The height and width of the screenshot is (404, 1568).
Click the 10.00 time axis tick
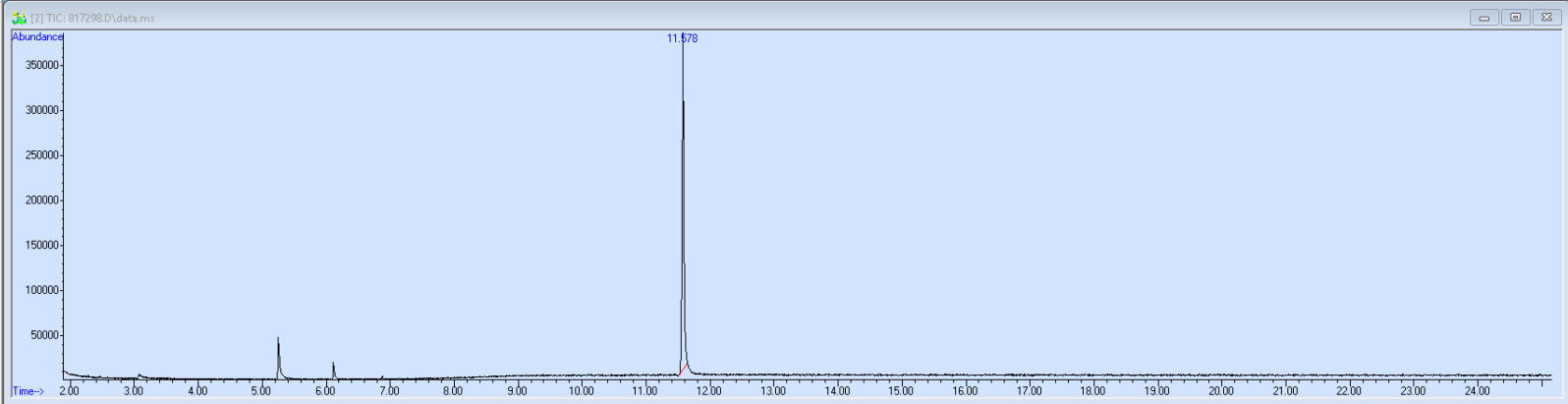[581, 391]
